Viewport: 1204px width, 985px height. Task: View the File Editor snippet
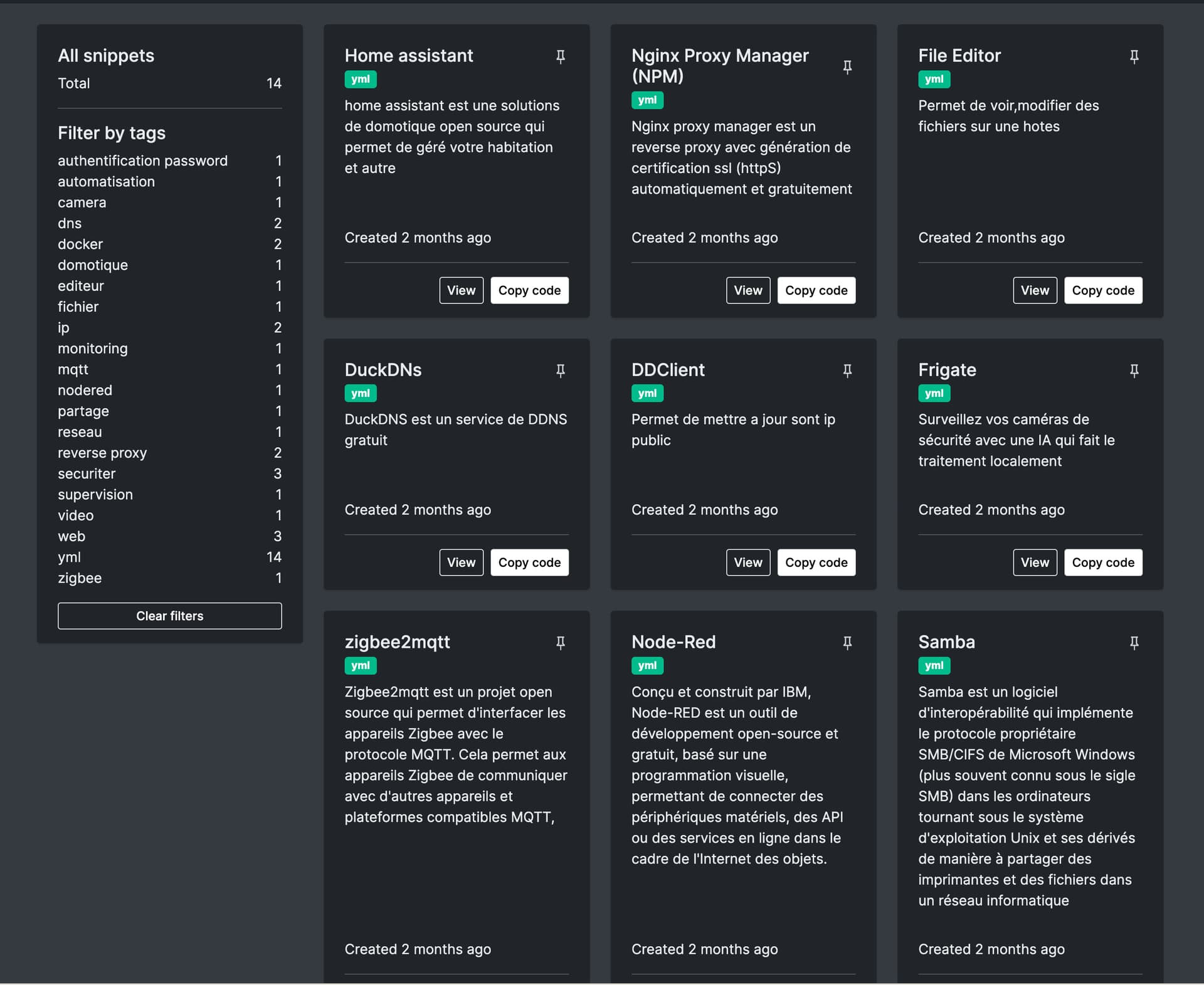(x=1035, y=290)
